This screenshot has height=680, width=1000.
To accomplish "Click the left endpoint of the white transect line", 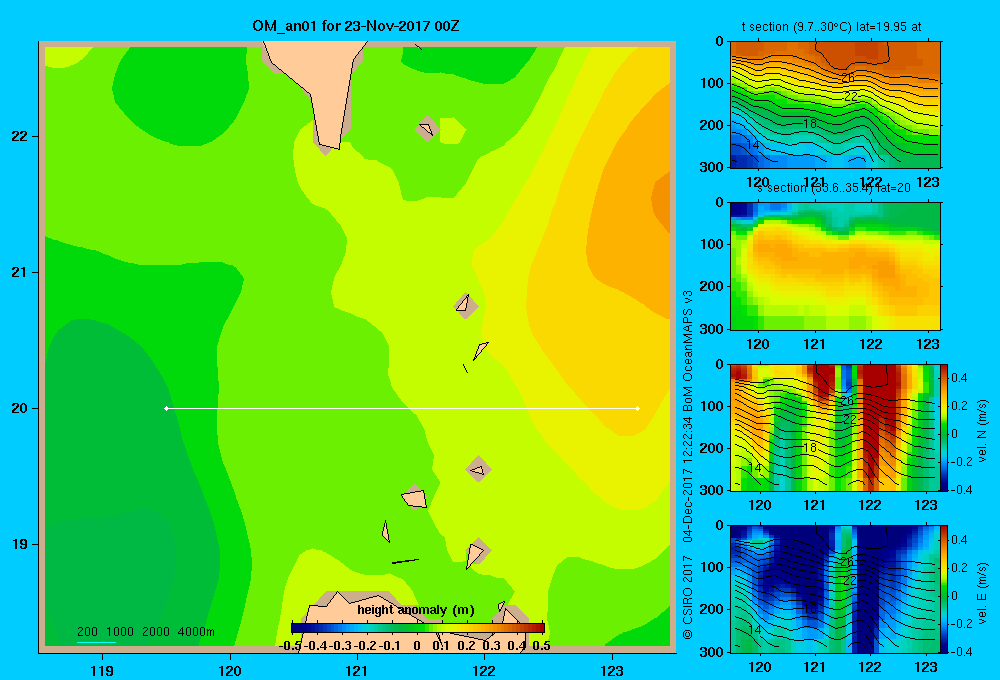I will coord(166,408).
